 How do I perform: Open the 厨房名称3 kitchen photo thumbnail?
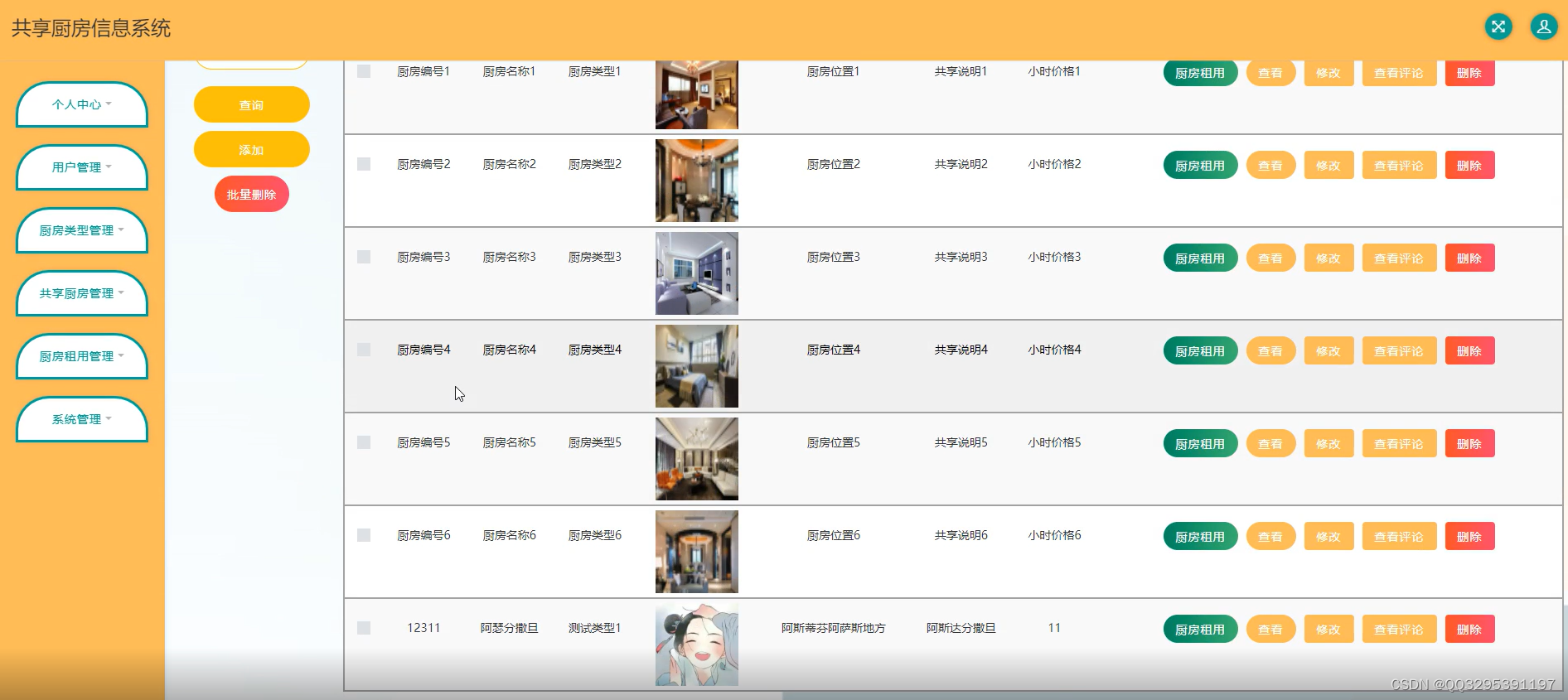pyautogui.click(x=697, y=273)
